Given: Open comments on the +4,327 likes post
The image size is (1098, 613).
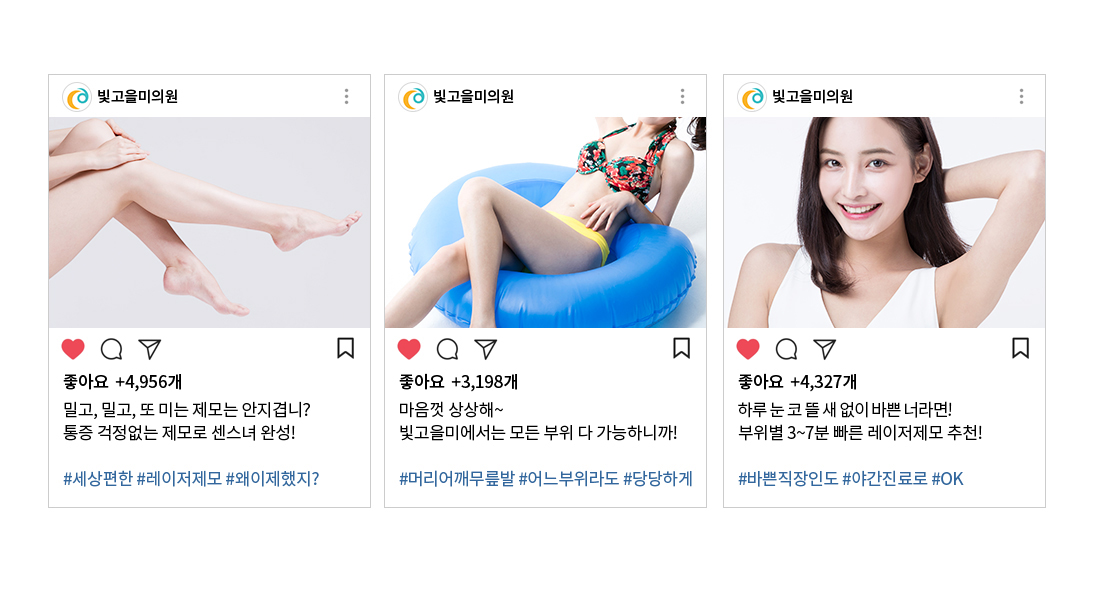Looking at the screenshot, I should [x=786, y=349].
